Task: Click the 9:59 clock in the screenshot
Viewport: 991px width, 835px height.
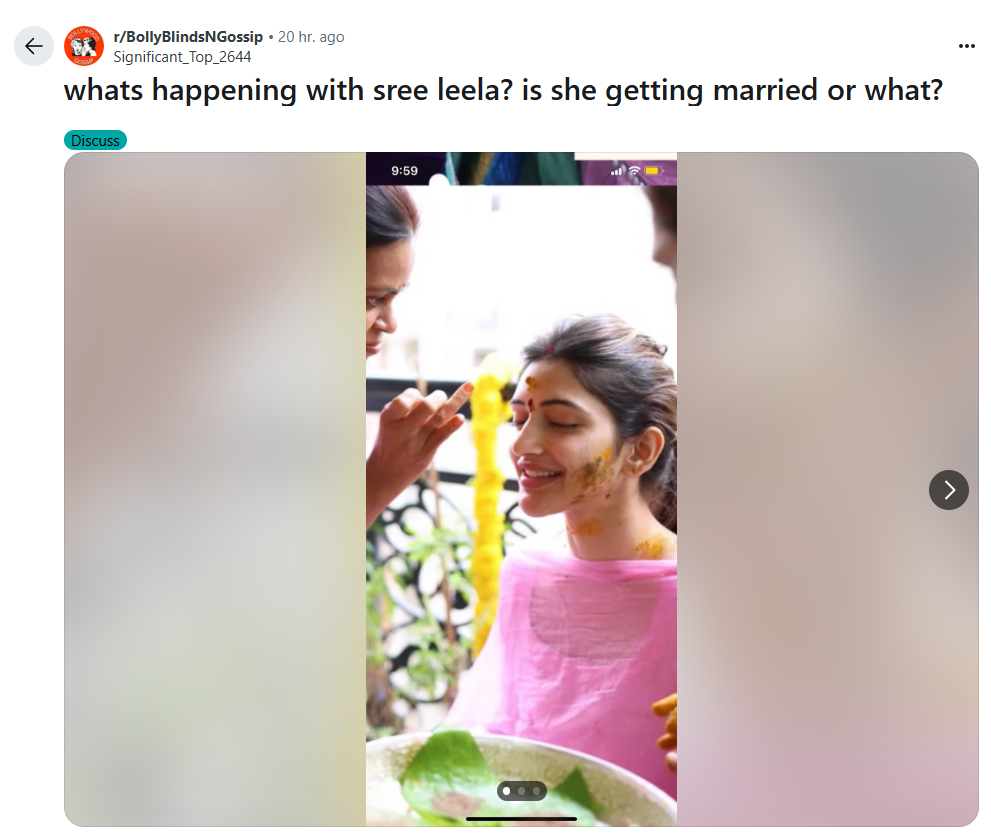Action: (x=404, y=171)
